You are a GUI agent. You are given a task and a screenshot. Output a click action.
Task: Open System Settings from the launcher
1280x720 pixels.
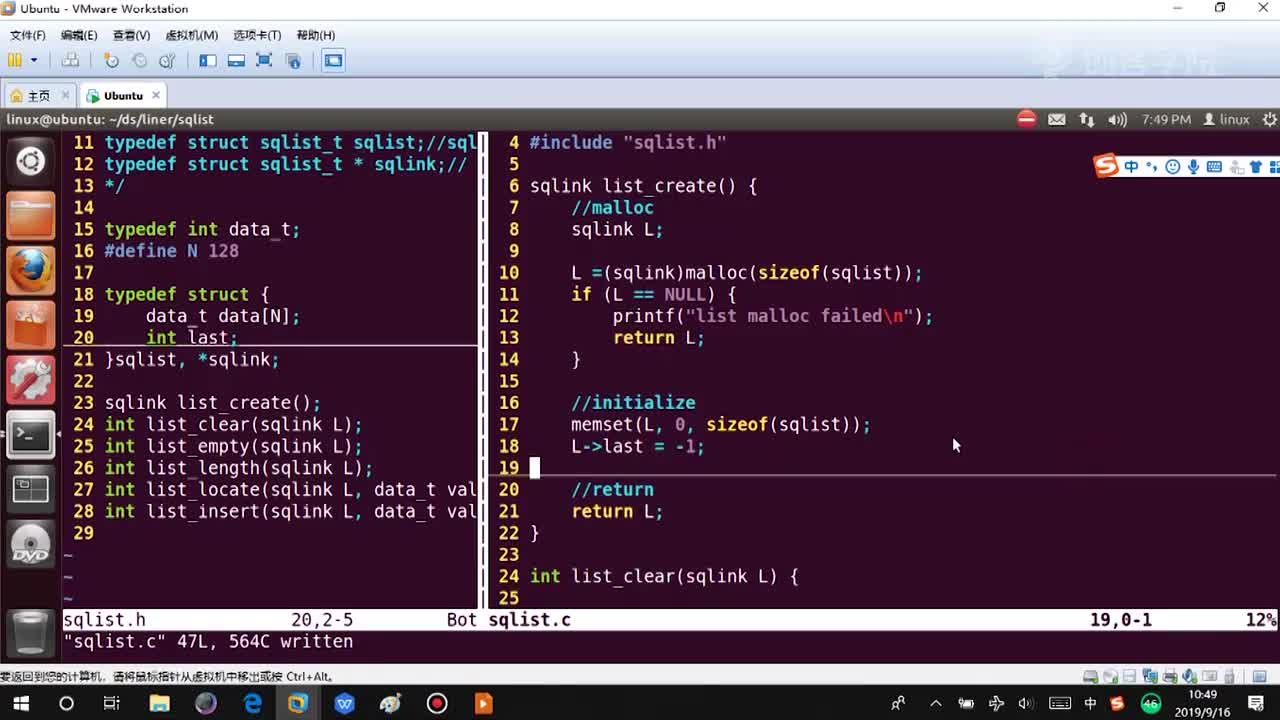(31, 379)
